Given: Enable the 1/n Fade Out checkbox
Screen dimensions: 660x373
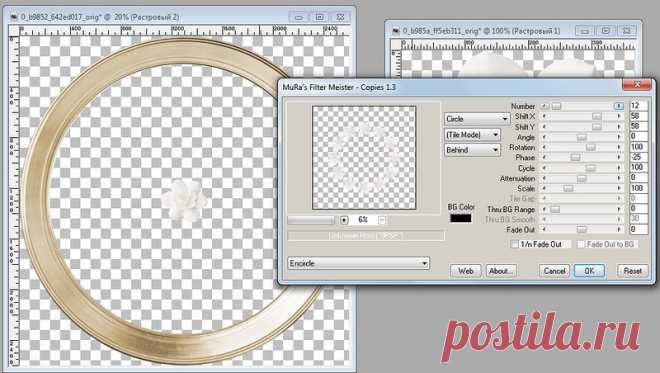Looking at the screenshot, I should coord(514,244).
